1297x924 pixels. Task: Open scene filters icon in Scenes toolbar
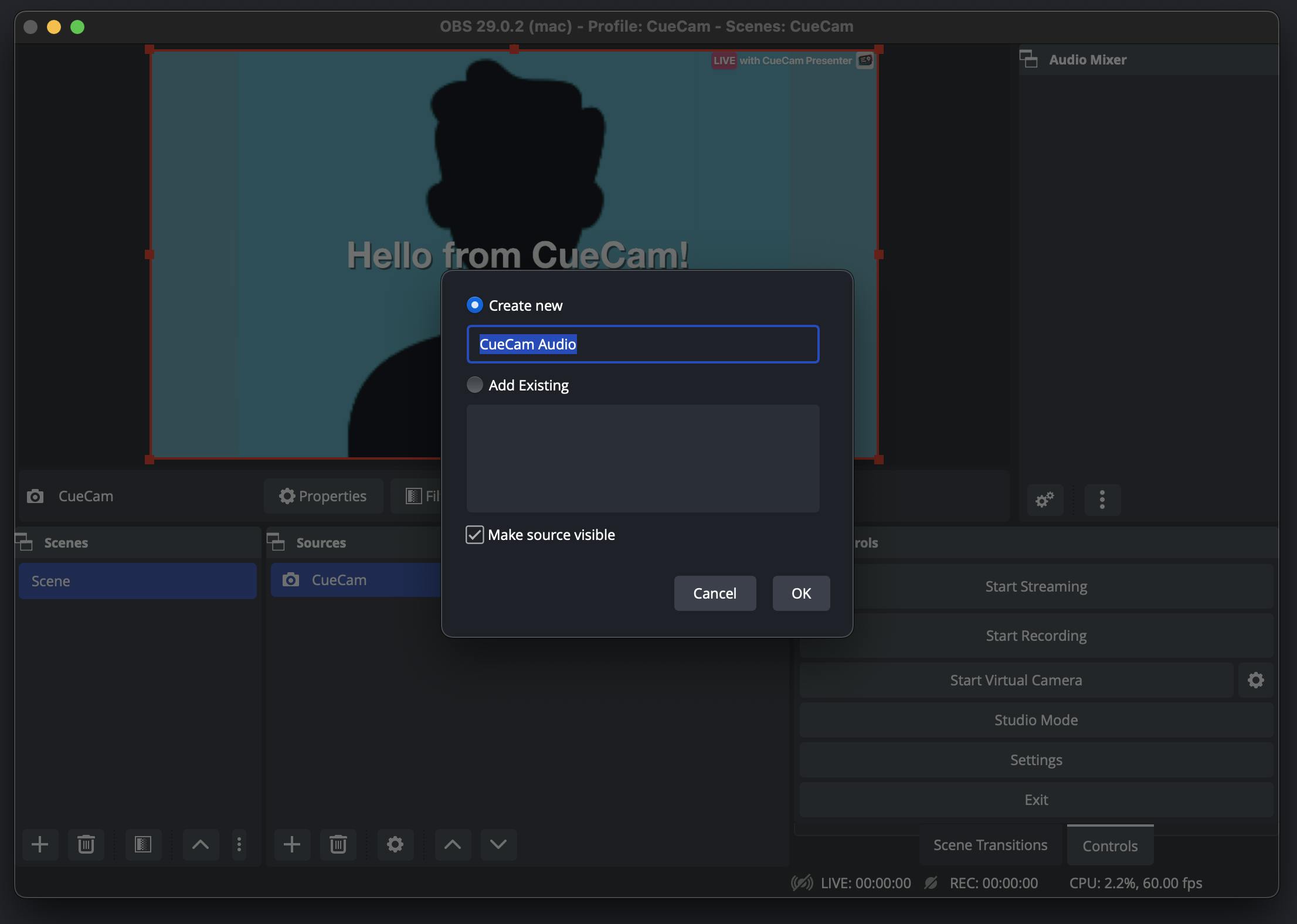tap(143, 844)
